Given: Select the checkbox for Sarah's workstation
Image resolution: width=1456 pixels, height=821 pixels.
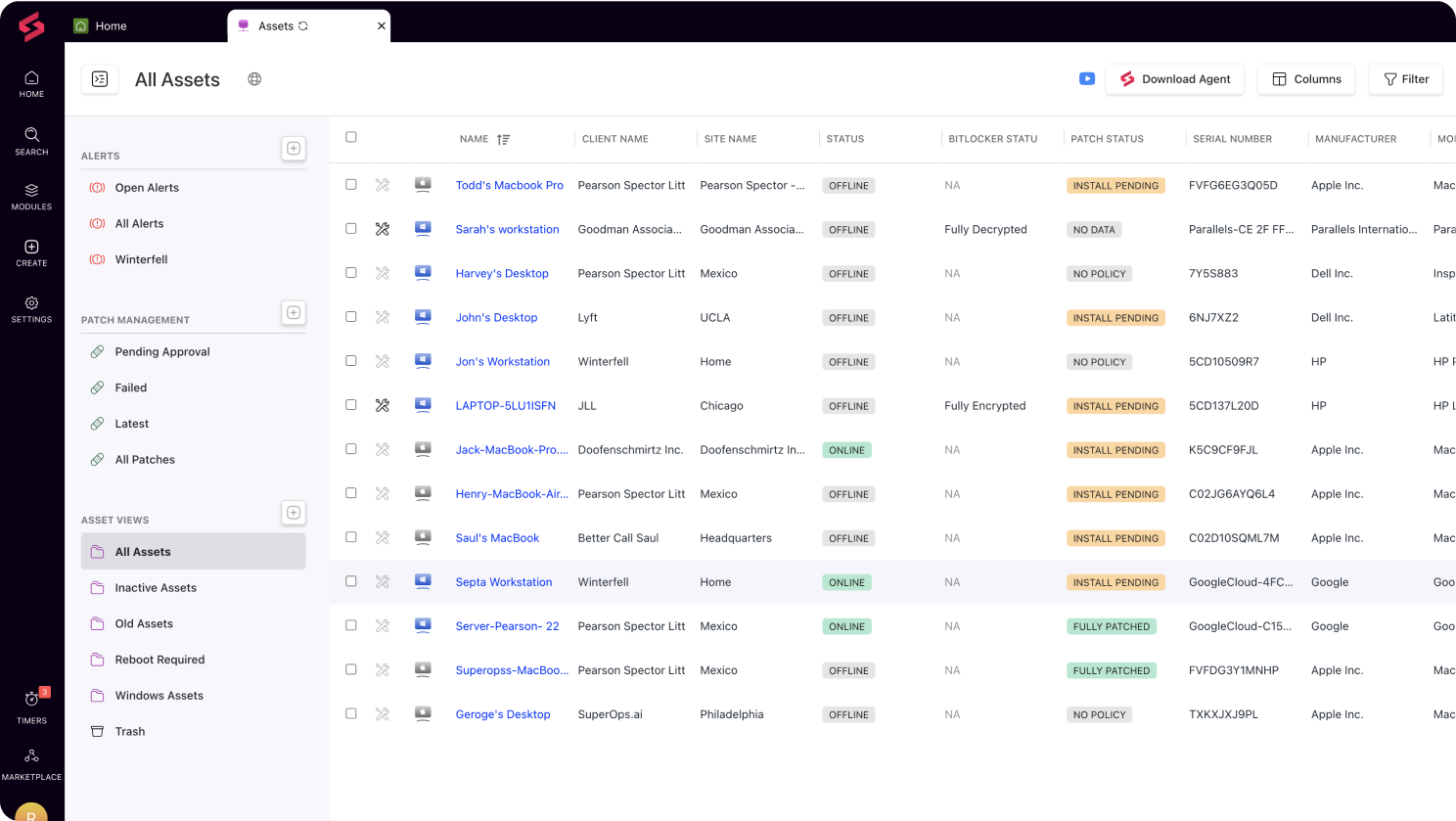Looking at the screenshot, I should [351, 228].
